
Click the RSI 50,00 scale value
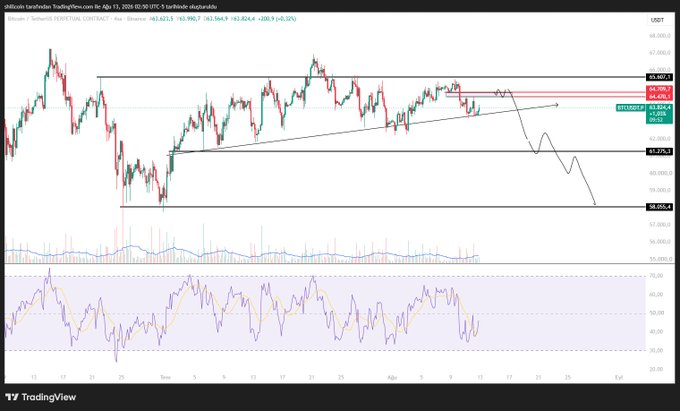coord(657,313)
